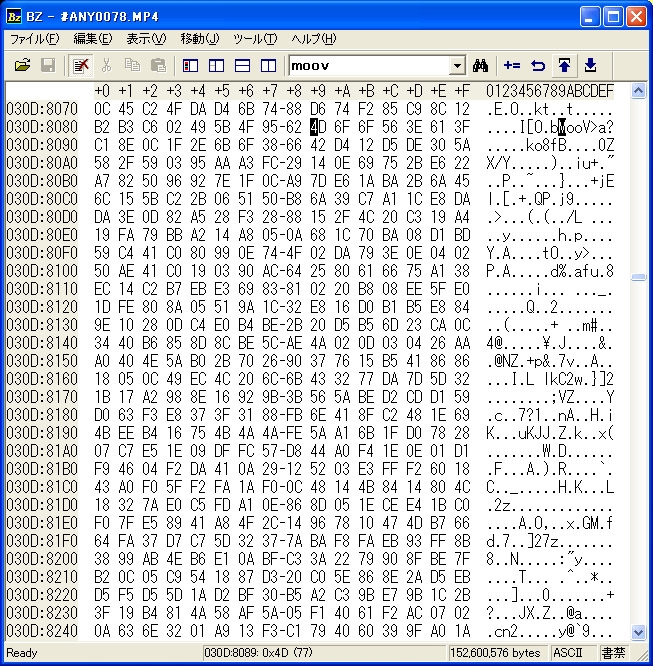Open the ヘルプ(H) menu
653x666 pixels.
(x=314, y=39)
